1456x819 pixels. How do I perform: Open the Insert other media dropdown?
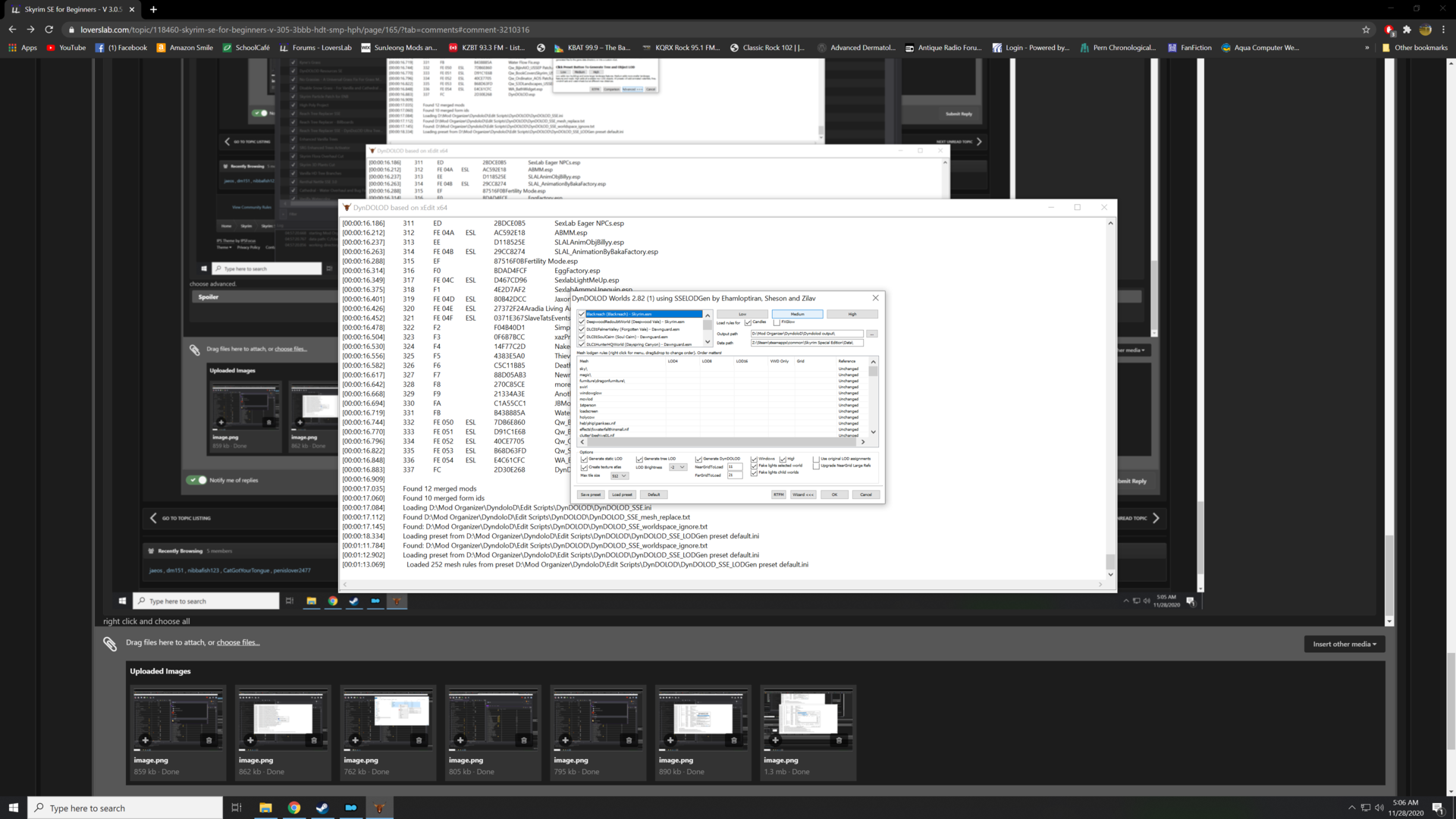1344,644
